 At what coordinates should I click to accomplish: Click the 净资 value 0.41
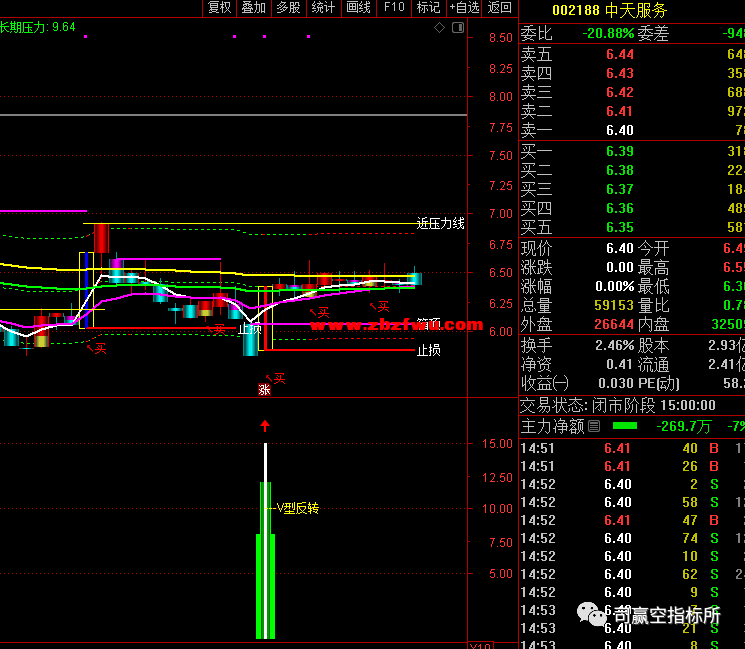point(620,364)
